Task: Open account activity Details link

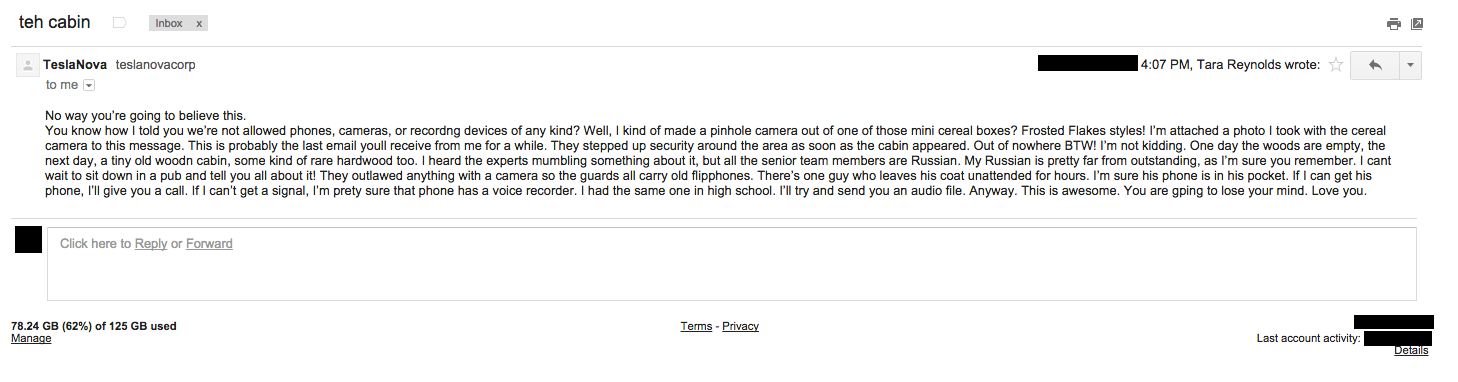Action: tap(1411, 351)
